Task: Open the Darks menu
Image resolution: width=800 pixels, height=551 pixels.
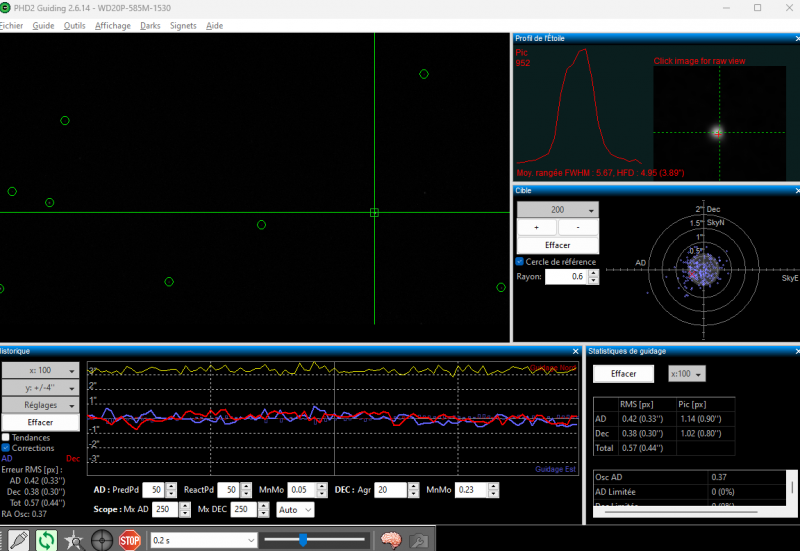Action: tap(150, 26)
